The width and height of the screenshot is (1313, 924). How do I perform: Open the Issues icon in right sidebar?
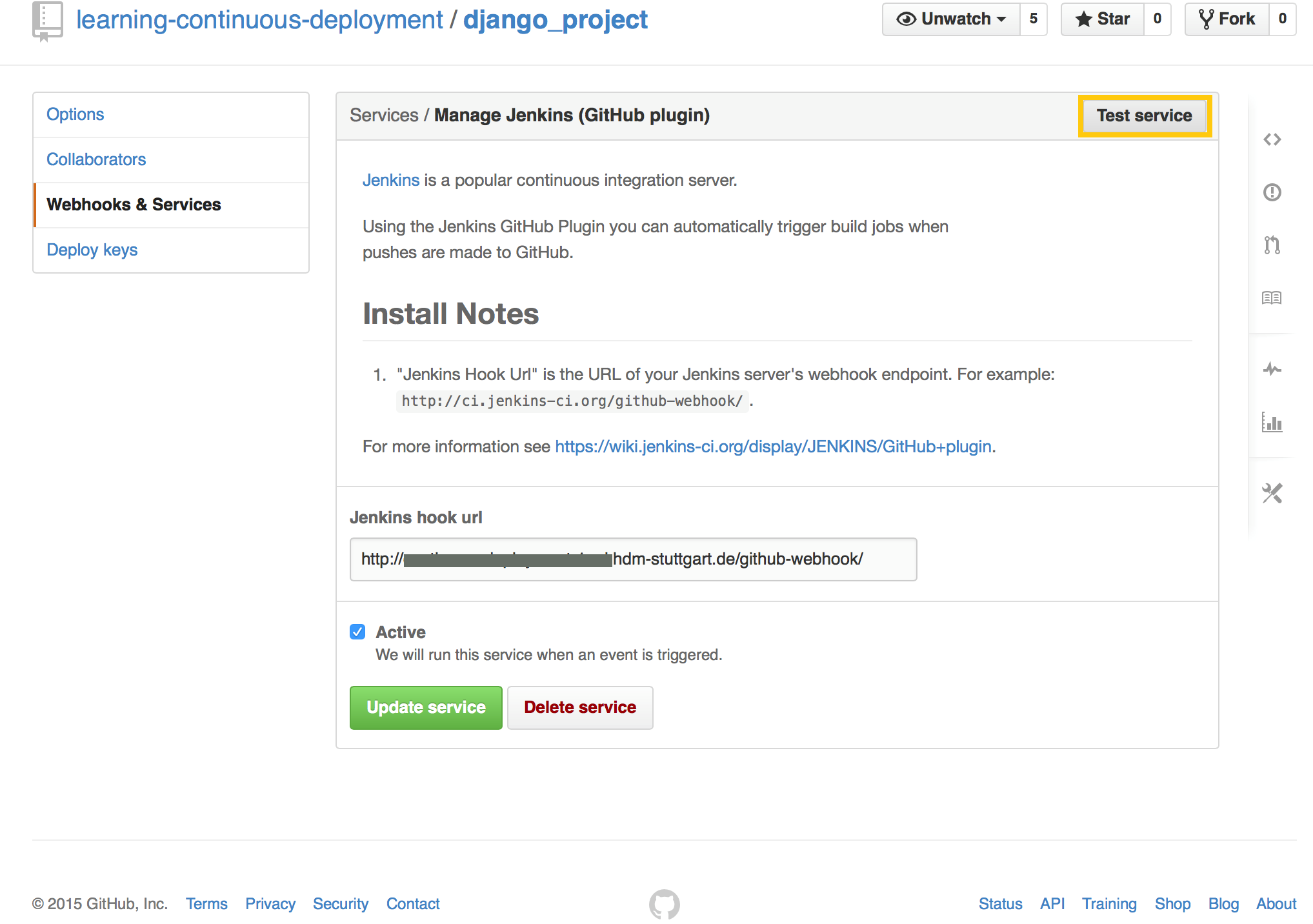point(1272,192)
